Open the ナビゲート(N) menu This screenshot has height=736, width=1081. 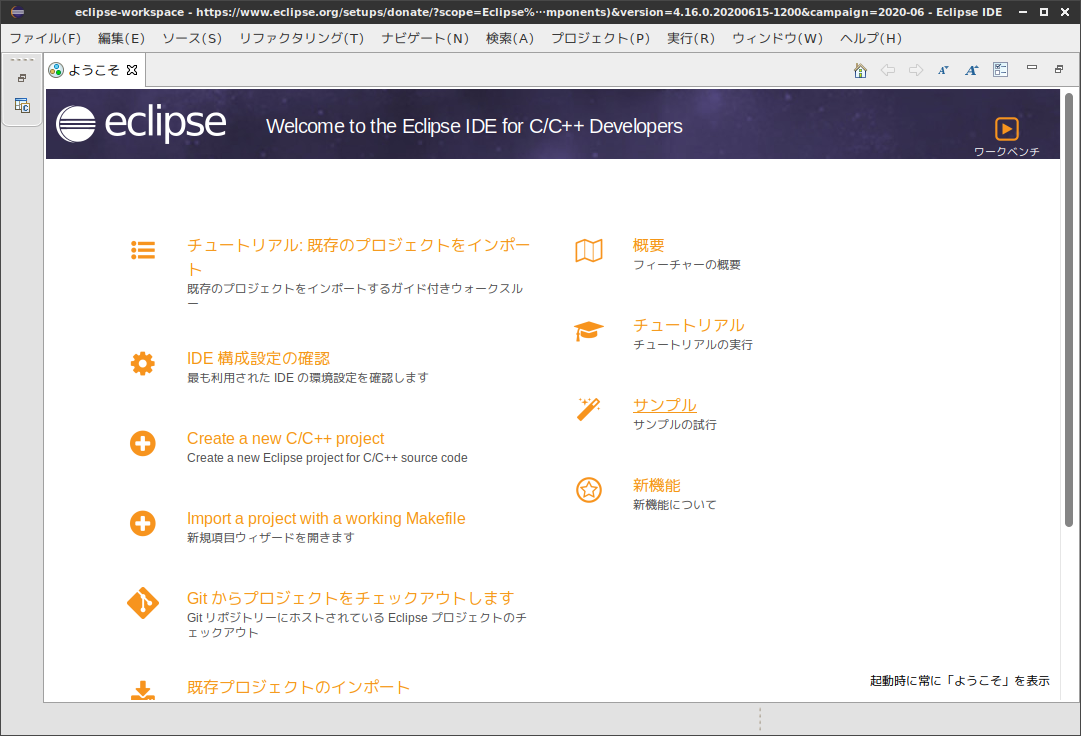click(425, 39)
